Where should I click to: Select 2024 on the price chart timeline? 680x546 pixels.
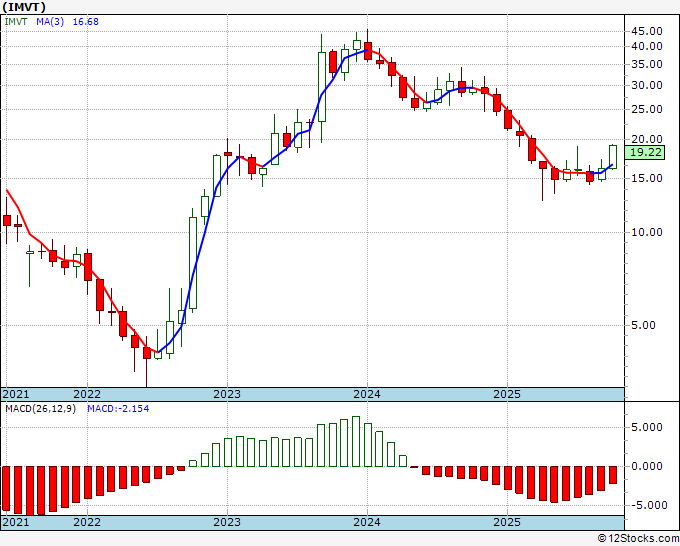[367, 394]
